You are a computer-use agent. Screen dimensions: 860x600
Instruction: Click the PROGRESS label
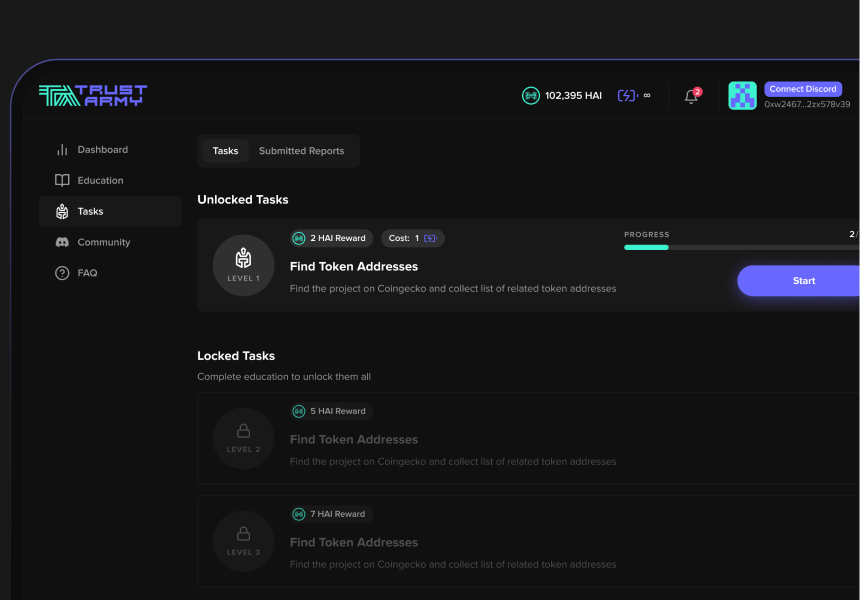point(647,234)
